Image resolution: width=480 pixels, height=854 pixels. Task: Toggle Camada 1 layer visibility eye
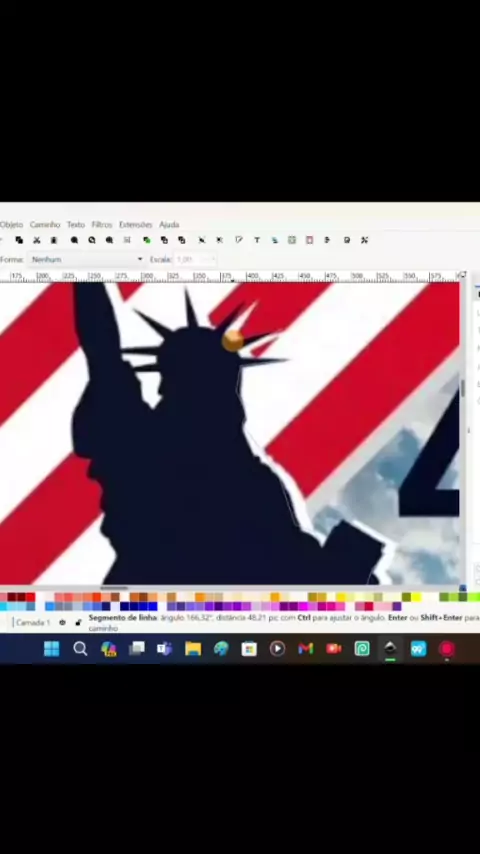[62, 622]
